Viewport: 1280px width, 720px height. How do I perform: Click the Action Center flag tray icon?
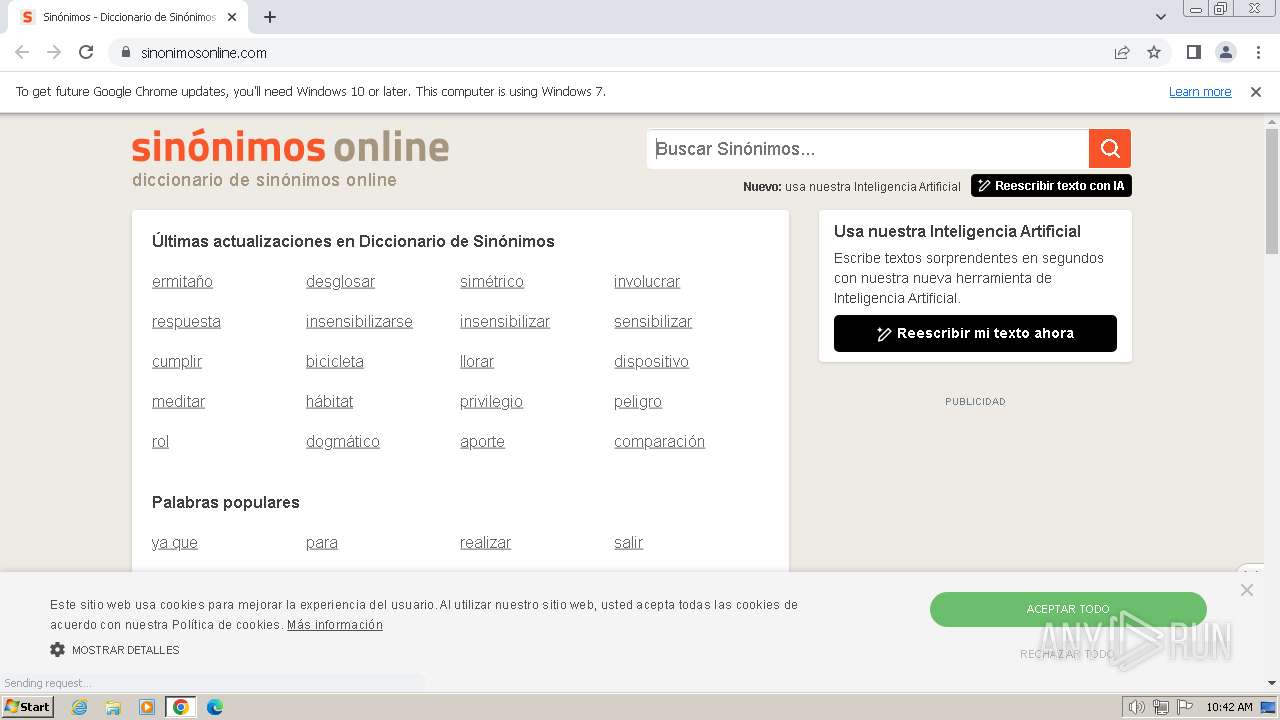[x=1184, y=707]
